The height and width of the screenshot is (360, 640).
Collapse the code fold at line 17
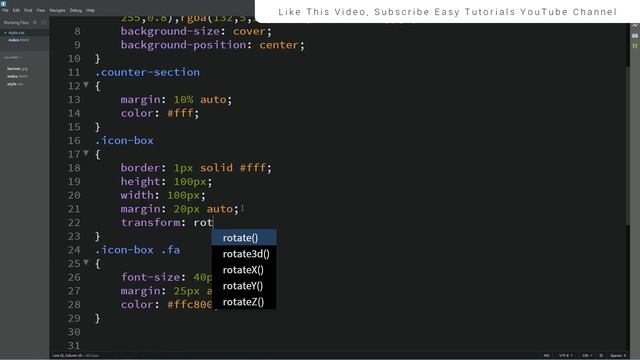click(86, 153)
